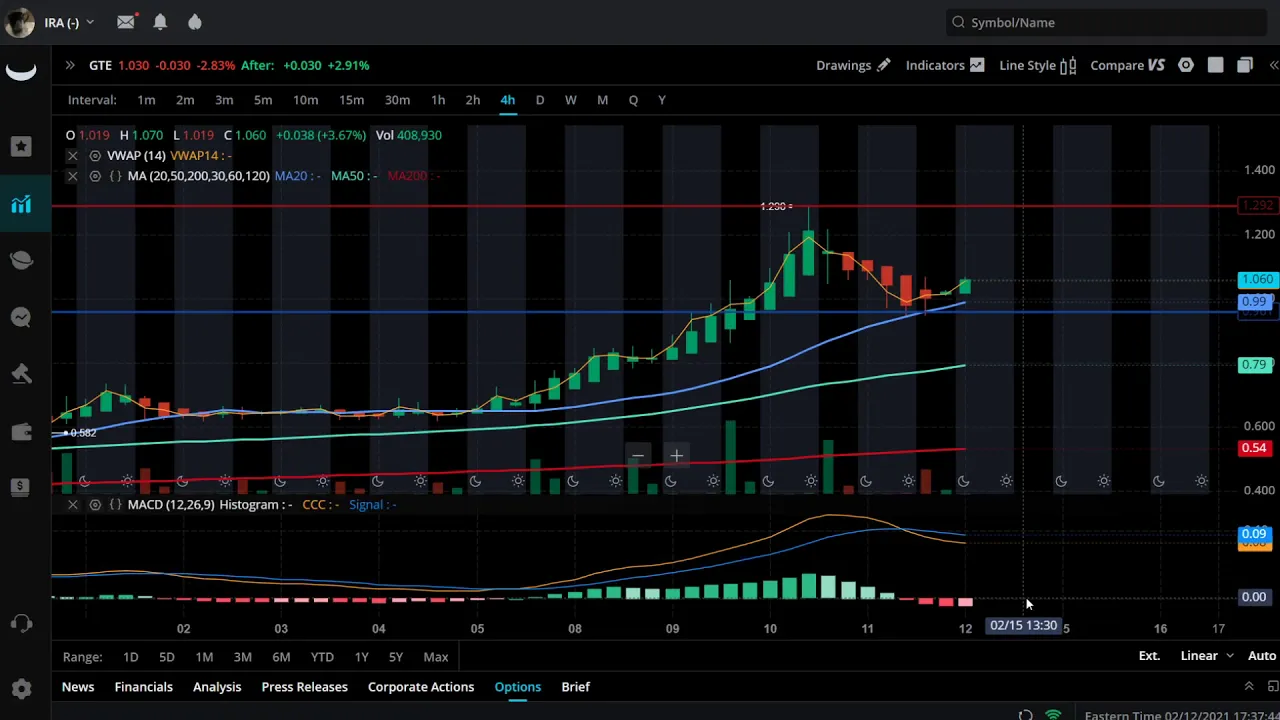Click the chart settings hexagon icon
The height and width of the screenshot is (720, 1280).
click(x=1186, y=65)
